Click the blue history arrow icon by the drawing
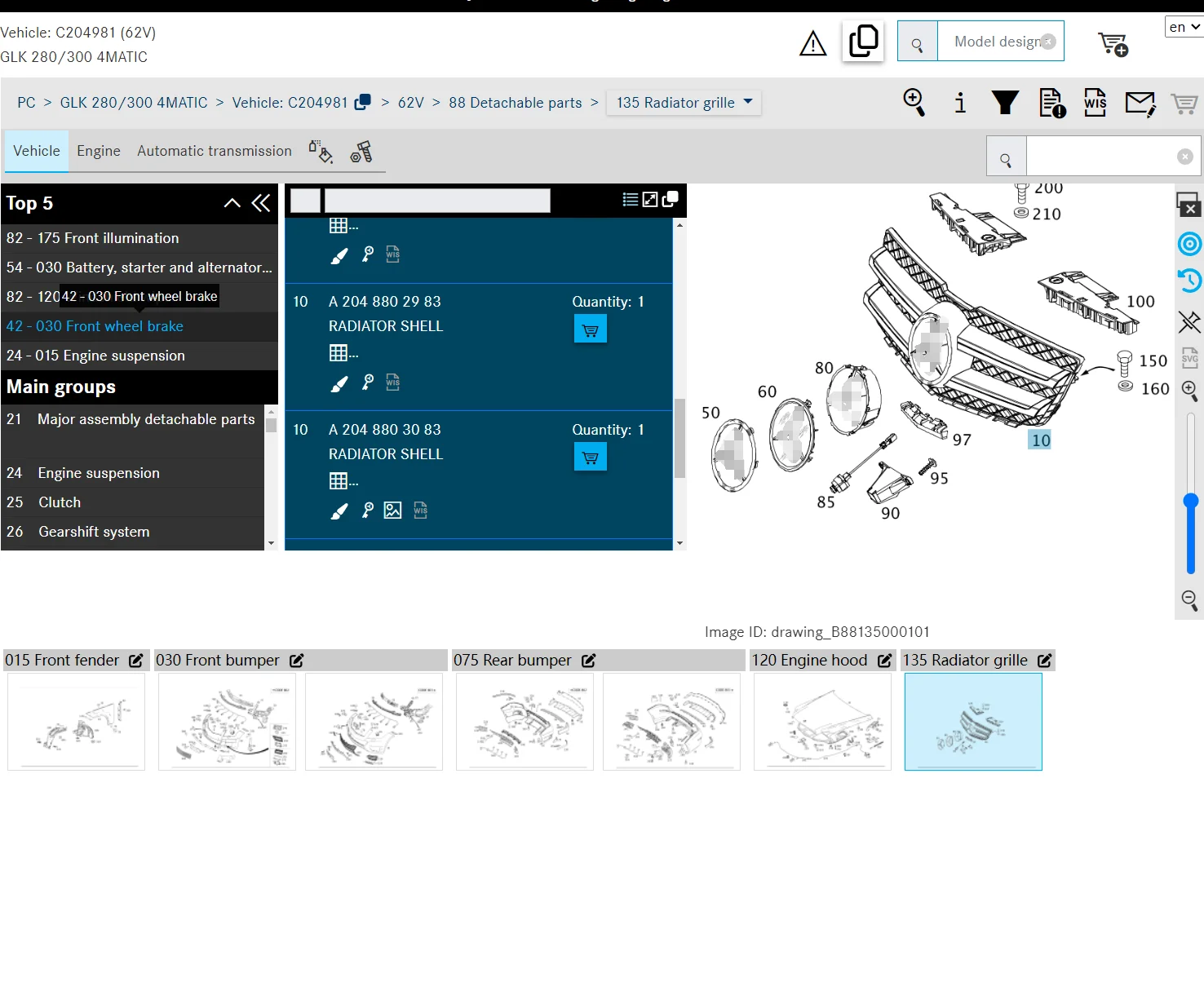This screenshot has width=1204, height=986. [1189, 281]
